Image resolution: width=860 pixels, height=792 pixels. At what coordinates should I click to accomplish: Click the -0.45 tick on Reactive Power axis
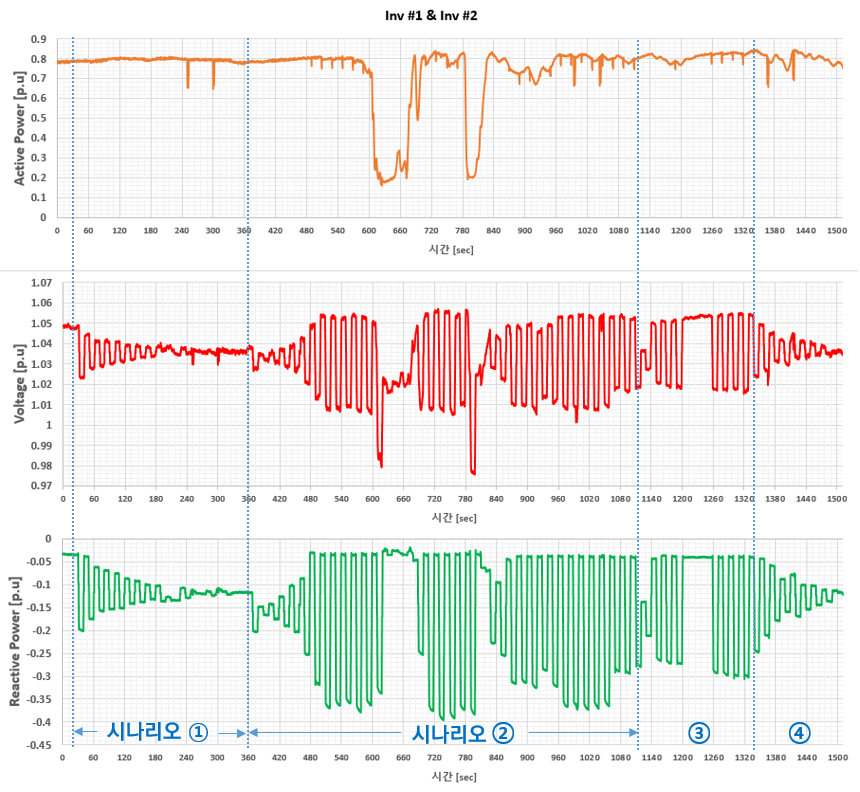pos(40,745)
